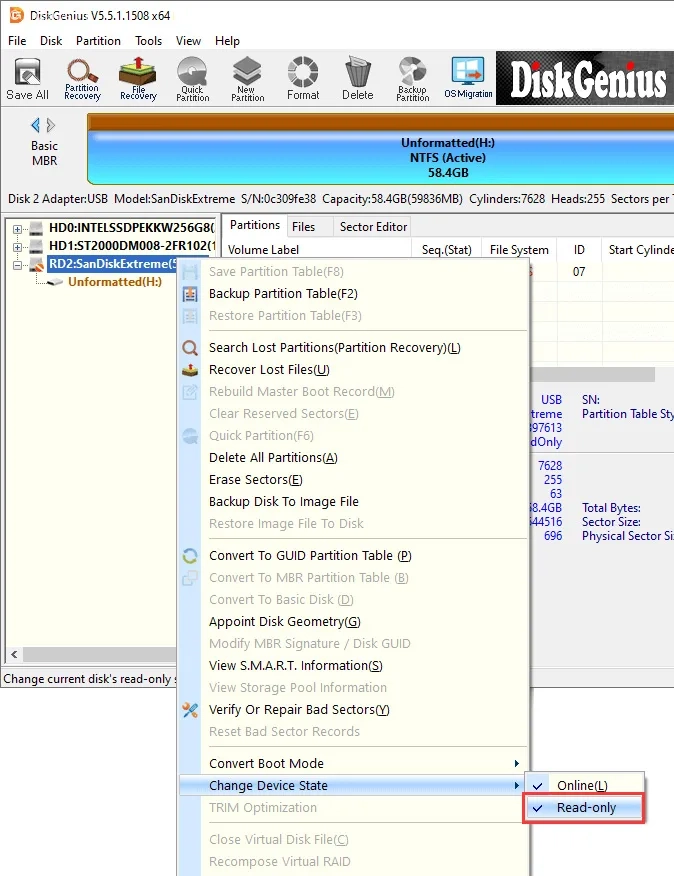Viewport: 674px width, 876px height.
Task: Collapse the RD2:SanDiskExtreme tree node
Action: click(x=17, y=265)
